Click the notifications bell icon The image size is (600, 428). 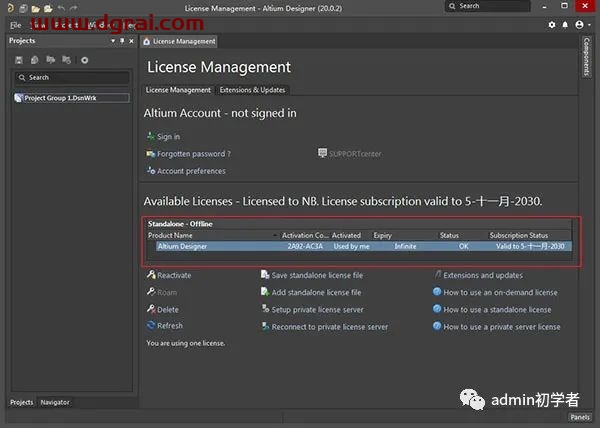coord(564,23)
